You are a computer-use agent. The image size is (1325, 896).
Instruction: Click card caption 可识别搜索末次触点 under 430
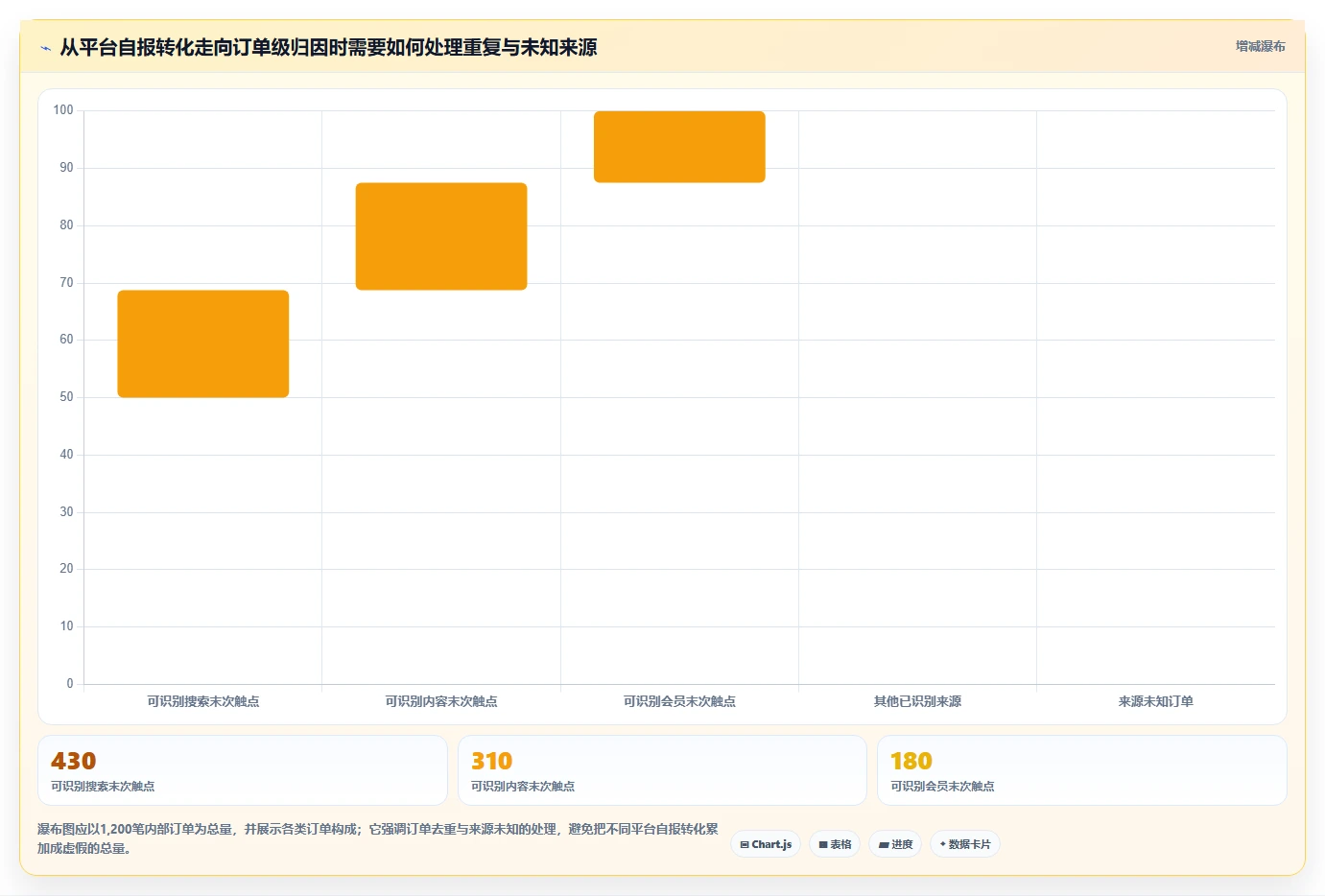click(x=103, y=786)
